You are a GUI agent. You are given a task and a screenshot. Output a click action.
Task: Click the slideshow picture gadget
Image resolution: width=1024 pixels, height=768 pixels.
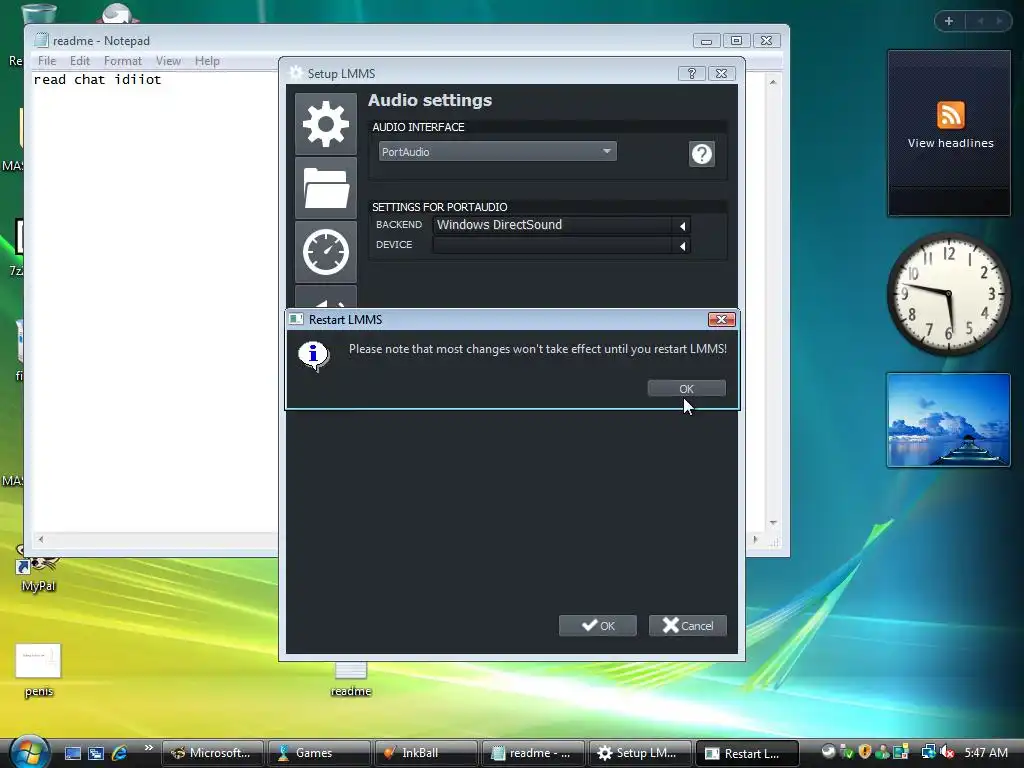pyautogui.click(x=948, y=420)
